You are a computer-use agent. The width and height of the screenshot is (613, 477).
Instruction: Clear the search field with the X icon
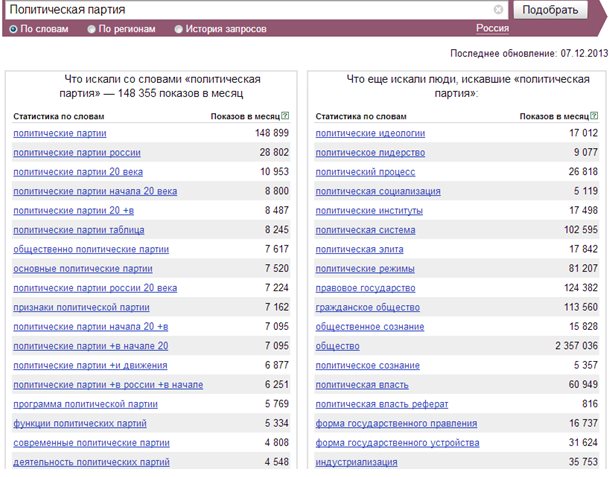coord(498,9)
